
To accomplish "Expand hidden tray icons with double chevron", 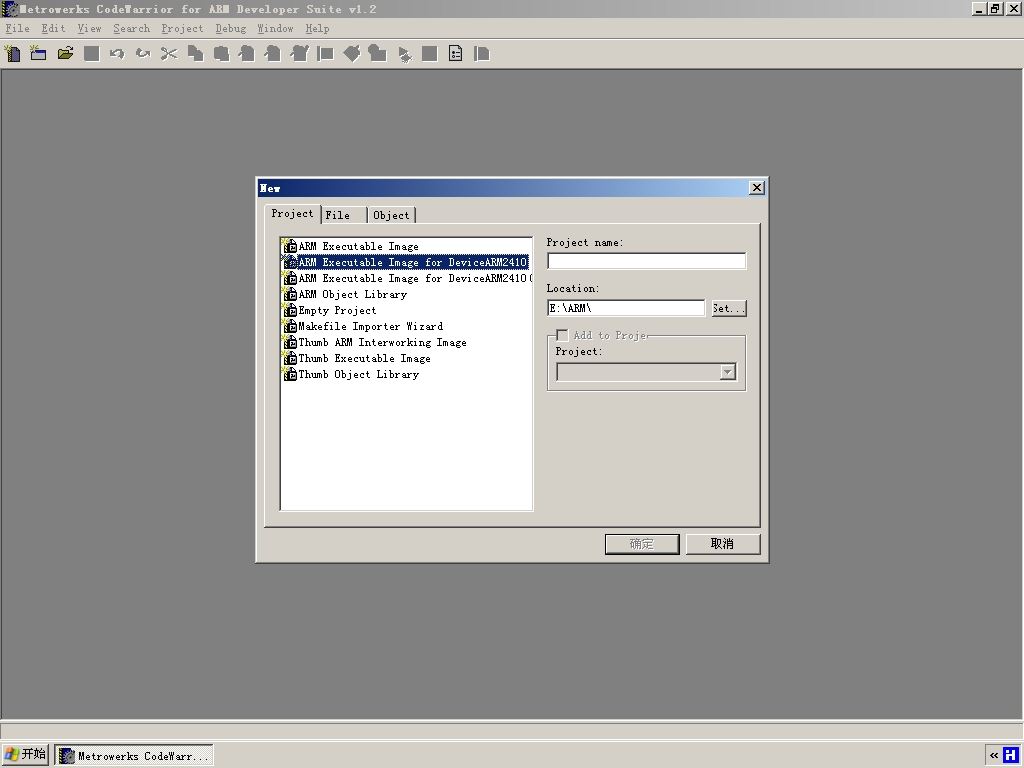I will (x=993, y=756).
